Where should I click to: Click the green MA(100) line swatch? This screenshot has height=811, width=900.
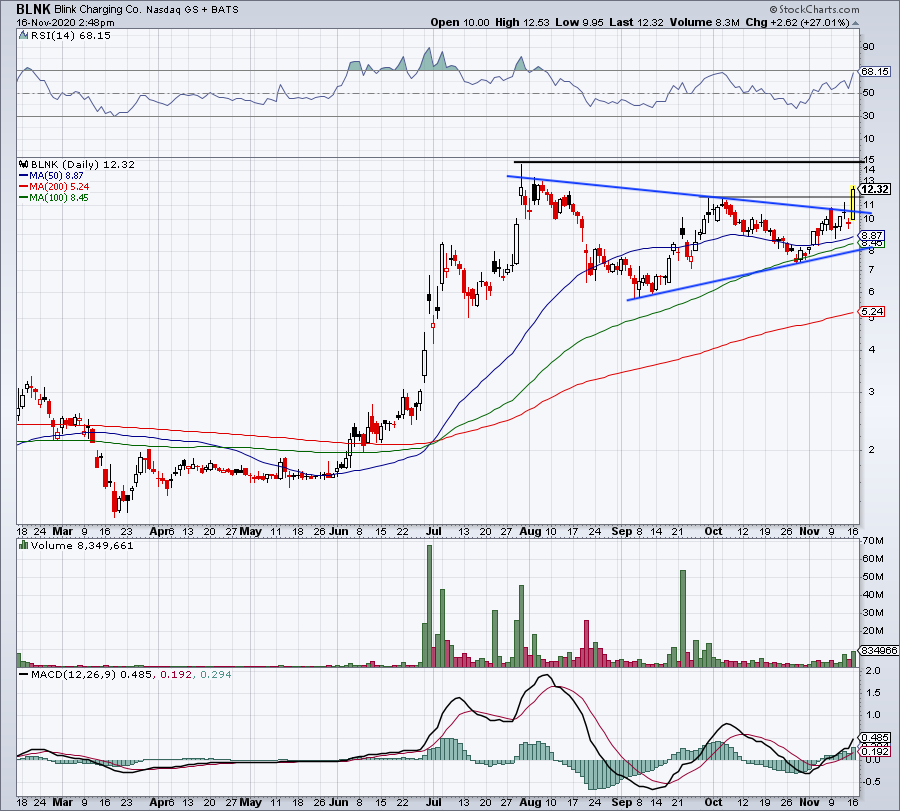coord(24,198)
